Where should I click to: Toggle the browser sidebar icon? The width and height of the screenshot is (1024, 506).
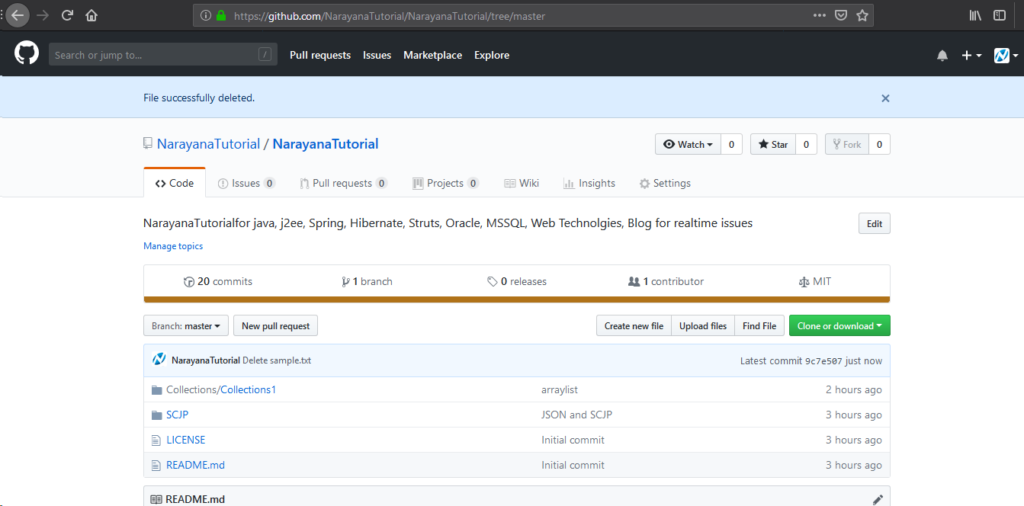999,16
